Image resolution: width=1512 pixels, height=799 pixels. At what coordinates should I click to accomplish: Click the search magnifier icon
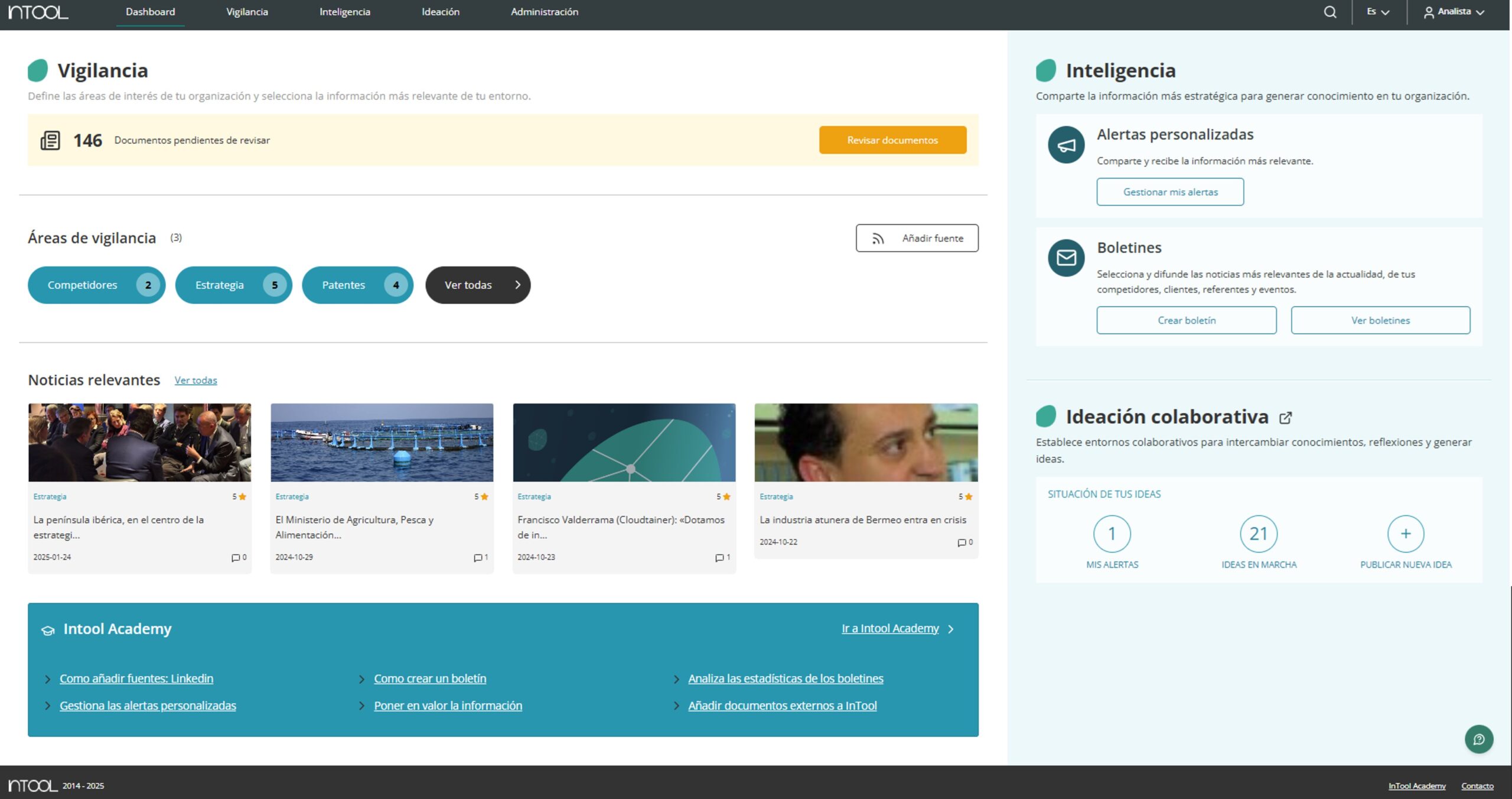click(x=1329, y=12)
